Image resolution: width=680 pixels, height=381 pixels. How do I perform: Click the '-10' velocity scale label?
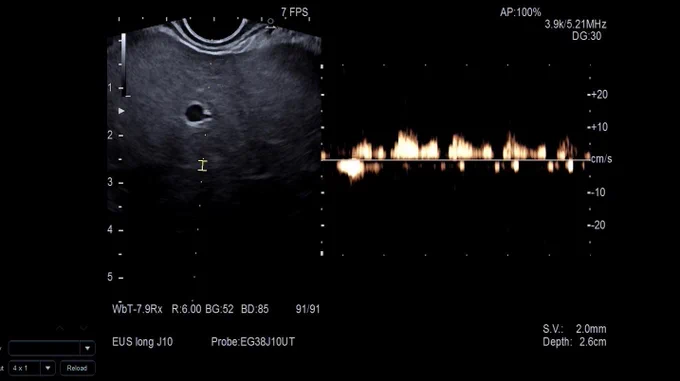point(598,192)
